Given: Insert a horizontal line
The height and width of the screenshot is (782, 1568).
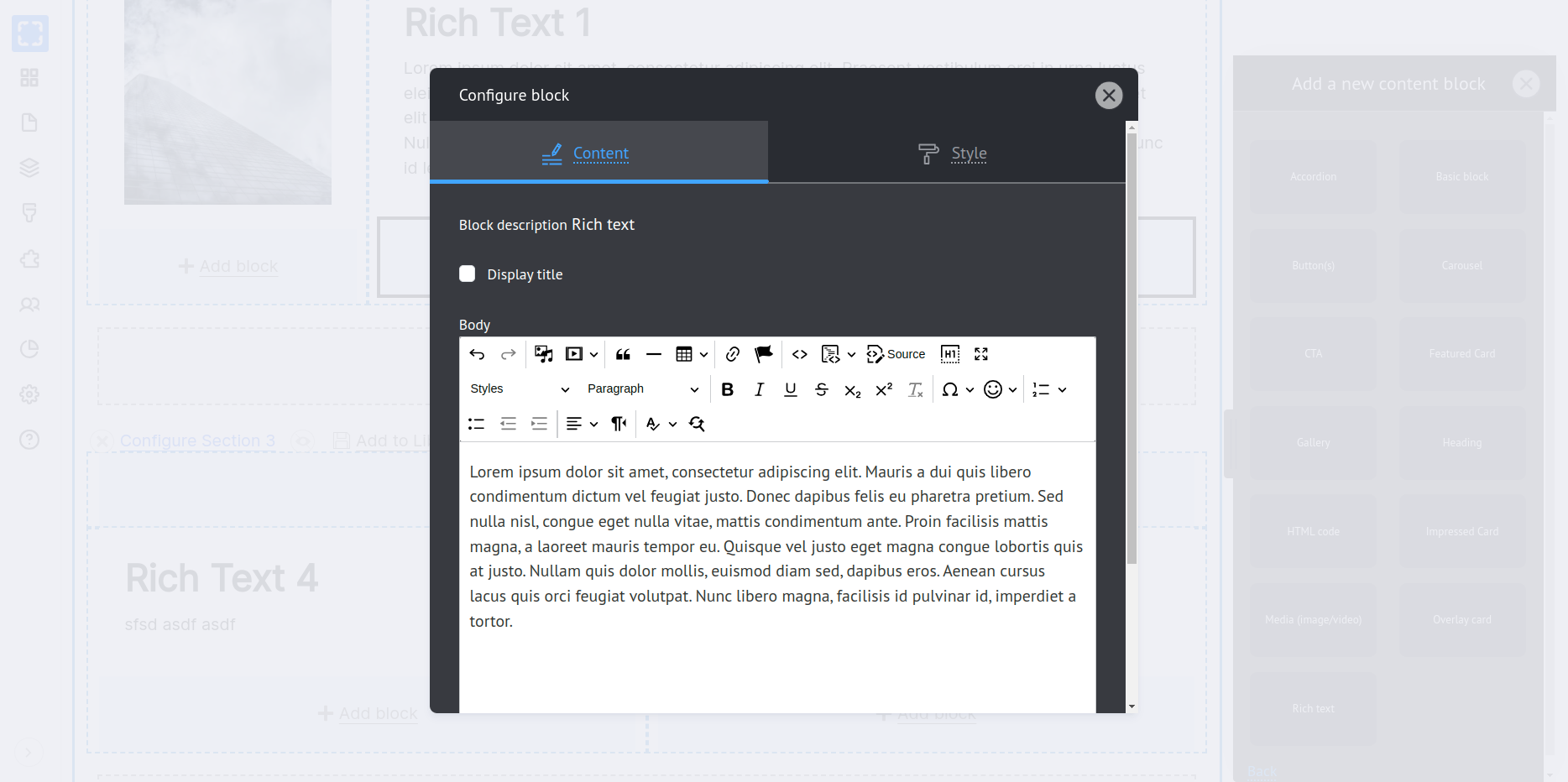Looking at the screenshot, I should pyautogui.click(x=654, y=354).
